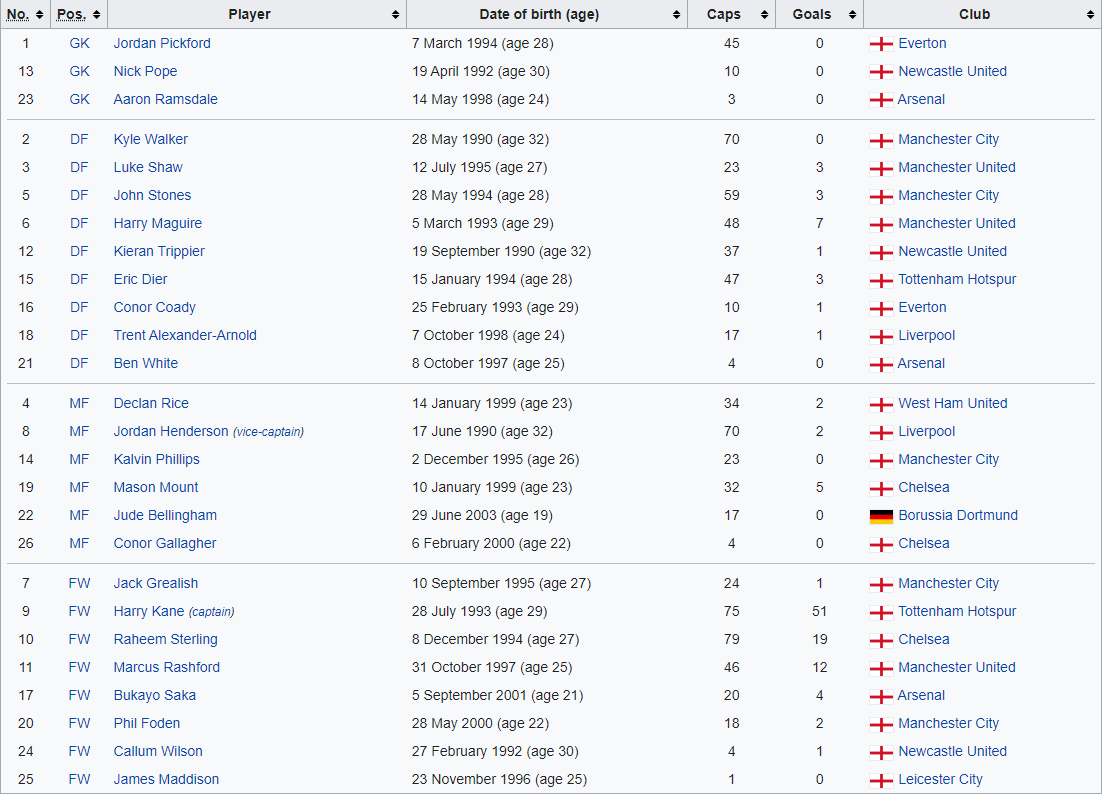Screen dimensions: 1102x794
Task: Click flag icon in Harry Kane's club cell
Action: tap(880, 612)
